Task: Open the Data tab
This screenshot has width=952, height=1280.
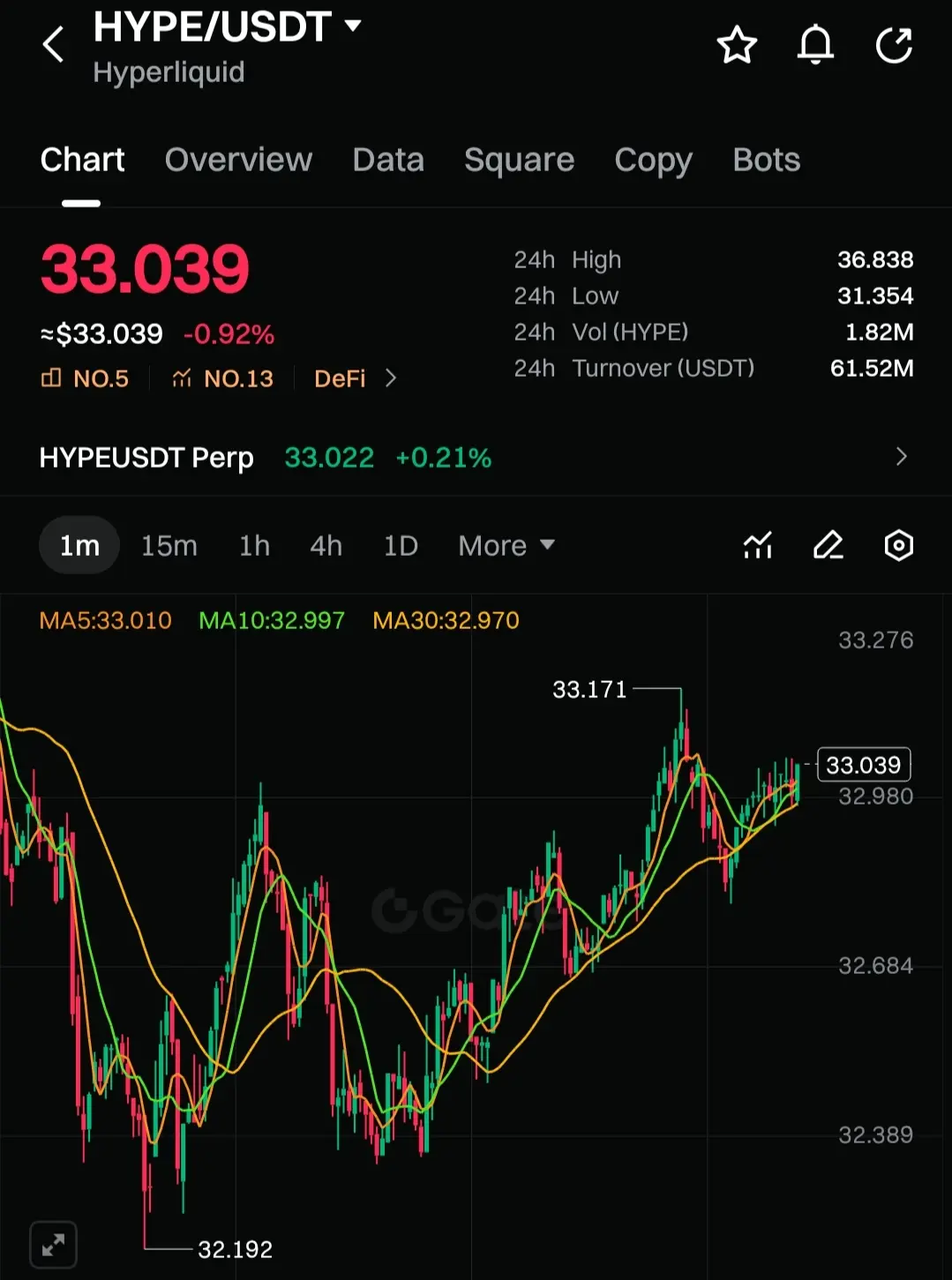Action: coord(388,160)
